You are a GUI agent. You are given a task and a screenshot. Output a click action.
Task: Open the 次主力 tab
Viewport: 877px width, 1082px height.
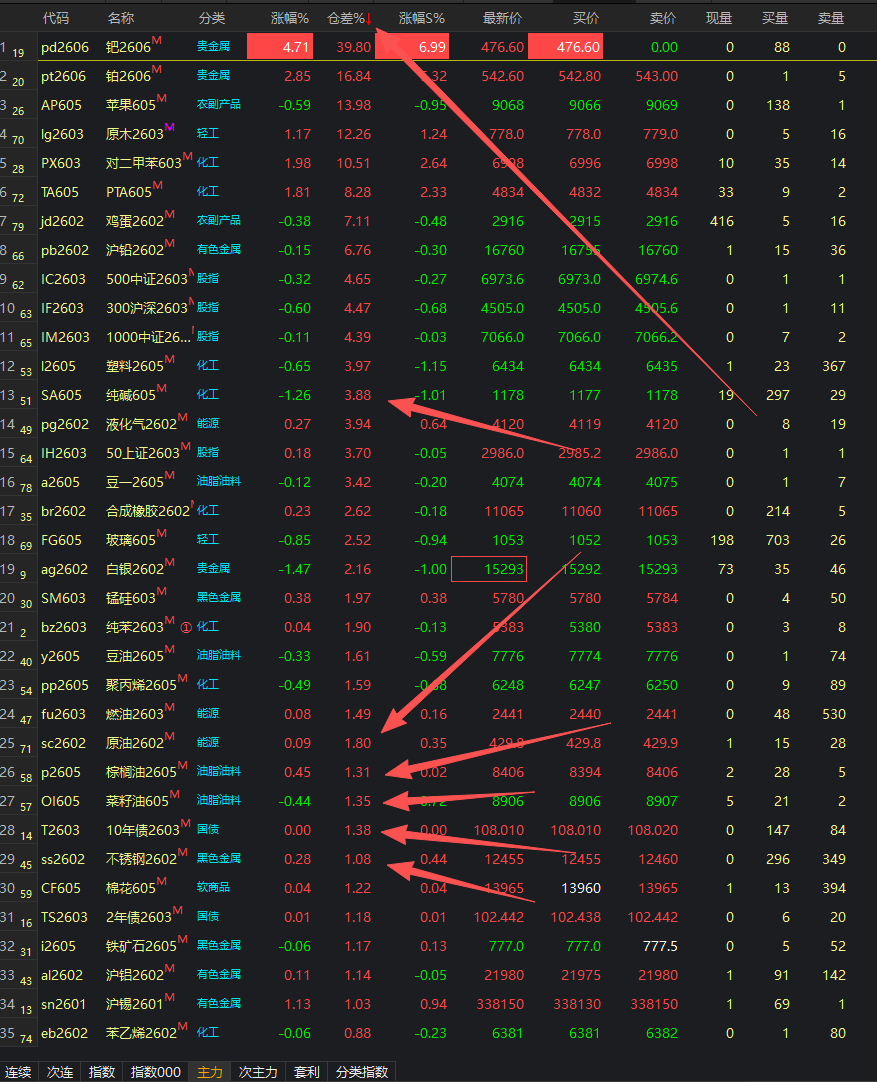(x=258, y=1072)
